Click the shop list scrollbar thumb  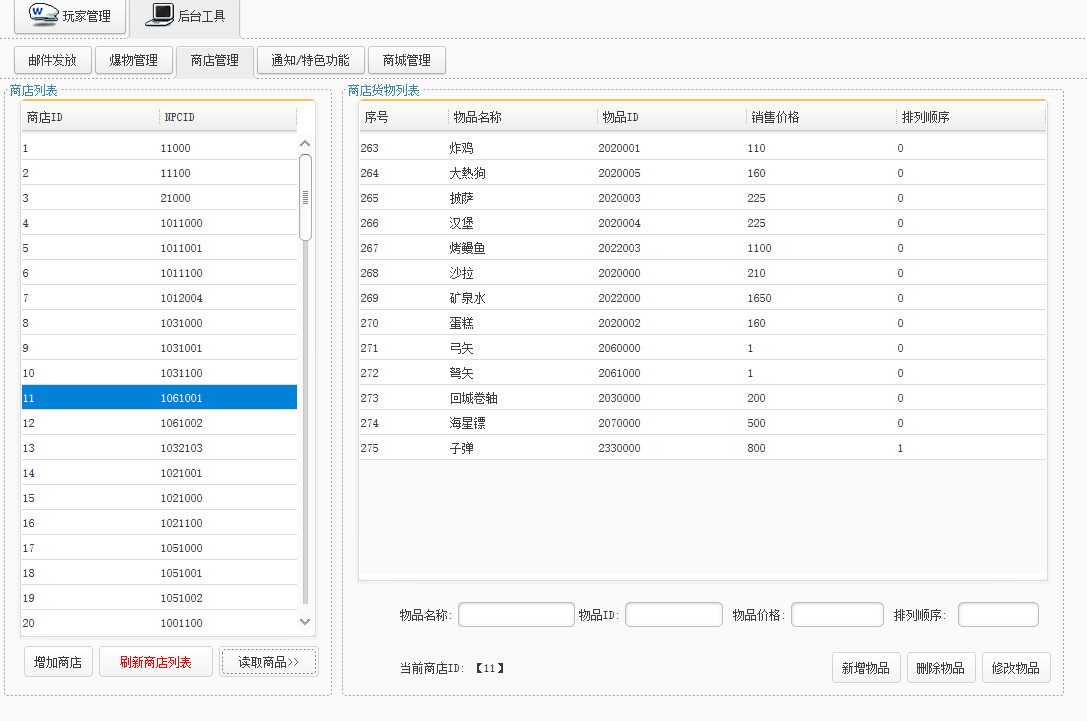pos(305,198)
